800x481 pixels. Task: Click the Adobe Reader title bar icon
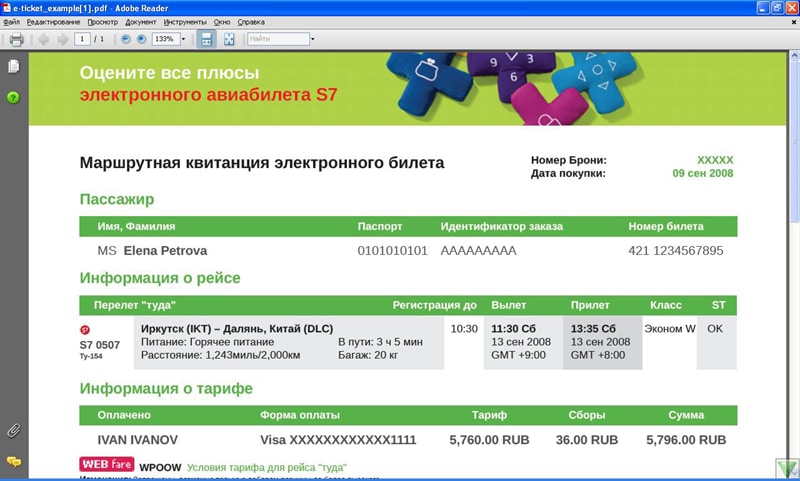click(6, 8)
